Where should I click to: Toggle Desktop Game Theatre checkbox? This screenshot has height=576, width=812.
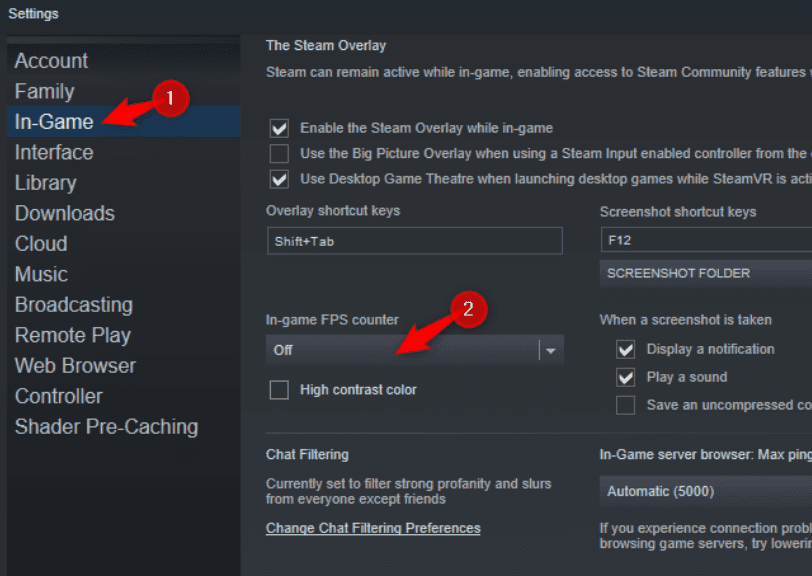[280, 180]
